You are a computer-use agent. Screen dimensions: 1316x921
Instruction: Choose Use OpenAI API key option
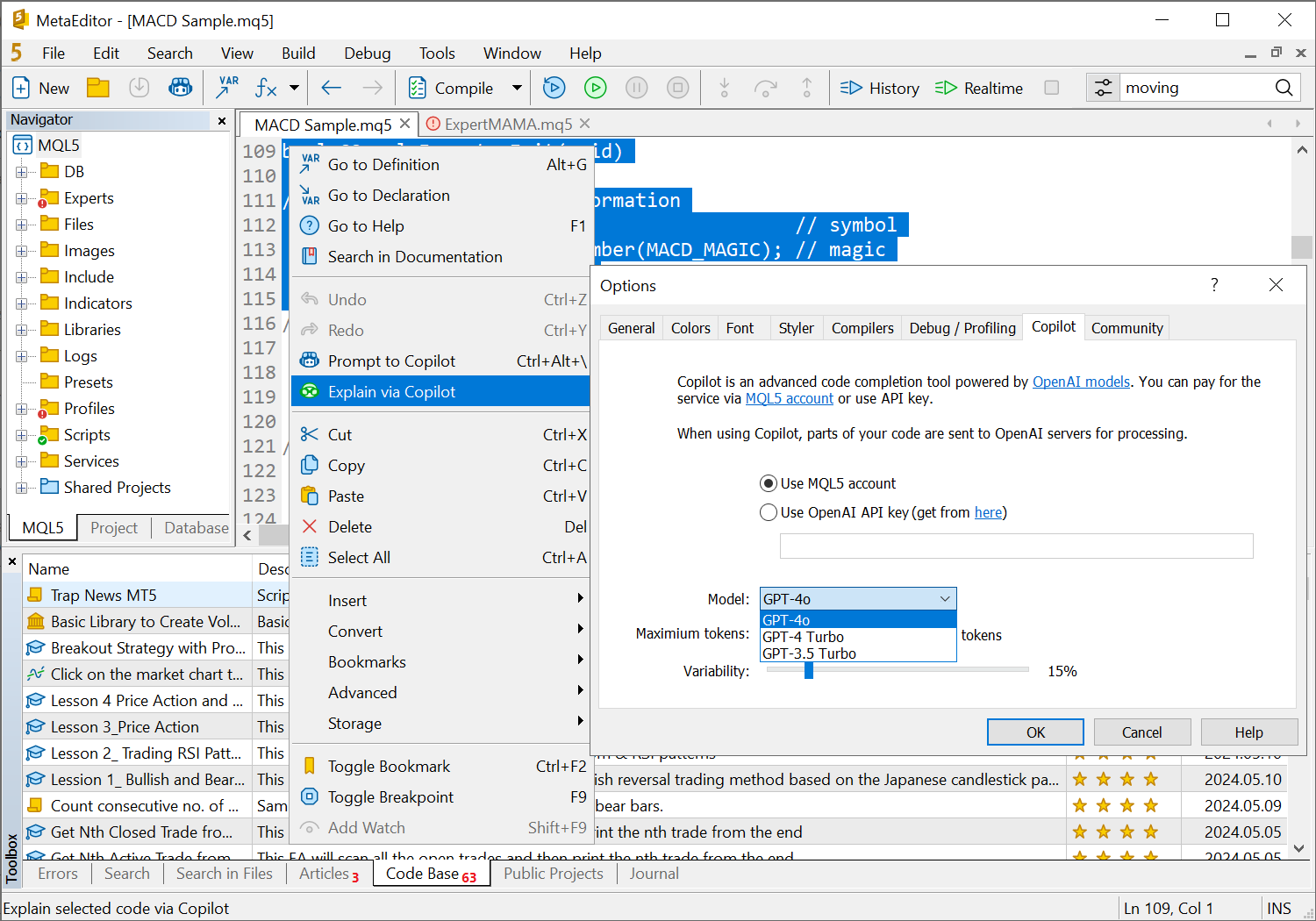769,512
